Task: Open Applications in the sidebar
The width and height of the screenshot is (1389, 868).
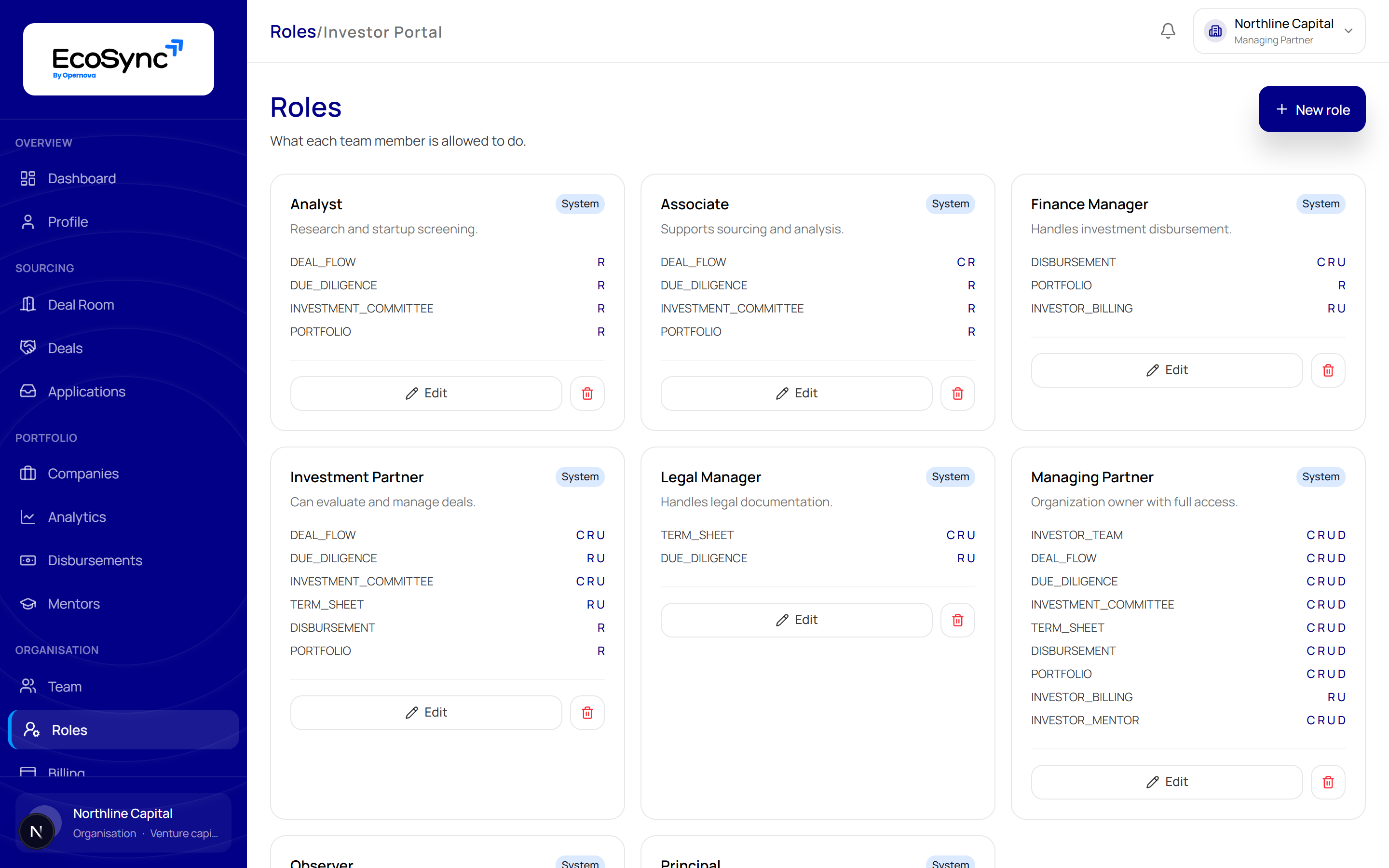Action: [123, 392]
